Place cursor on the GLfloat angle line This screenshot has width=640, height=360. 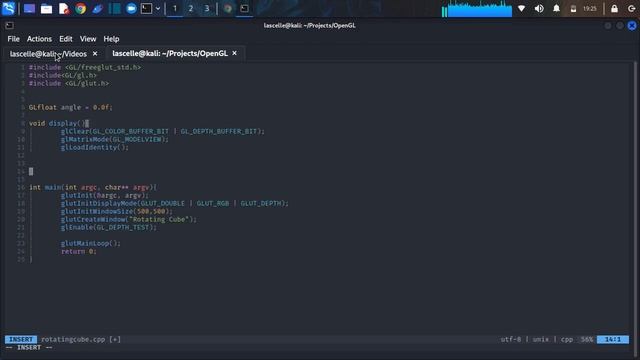coord(71,107)
